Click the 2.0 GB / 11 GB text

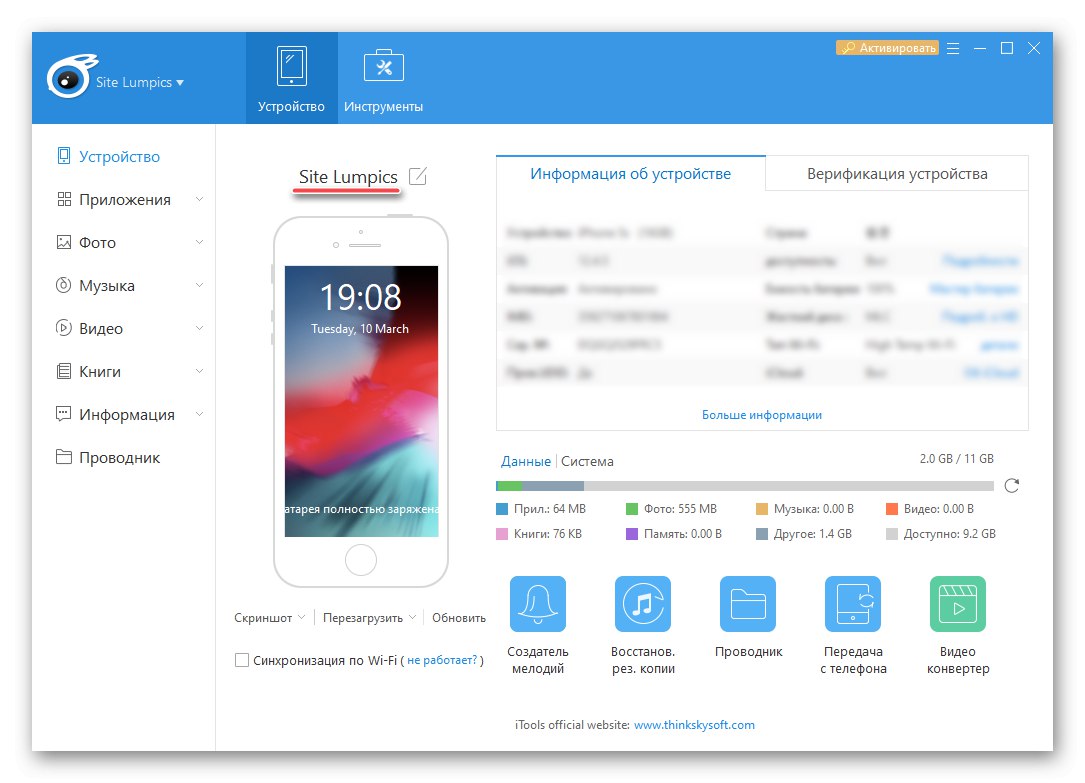pos(956,459)
